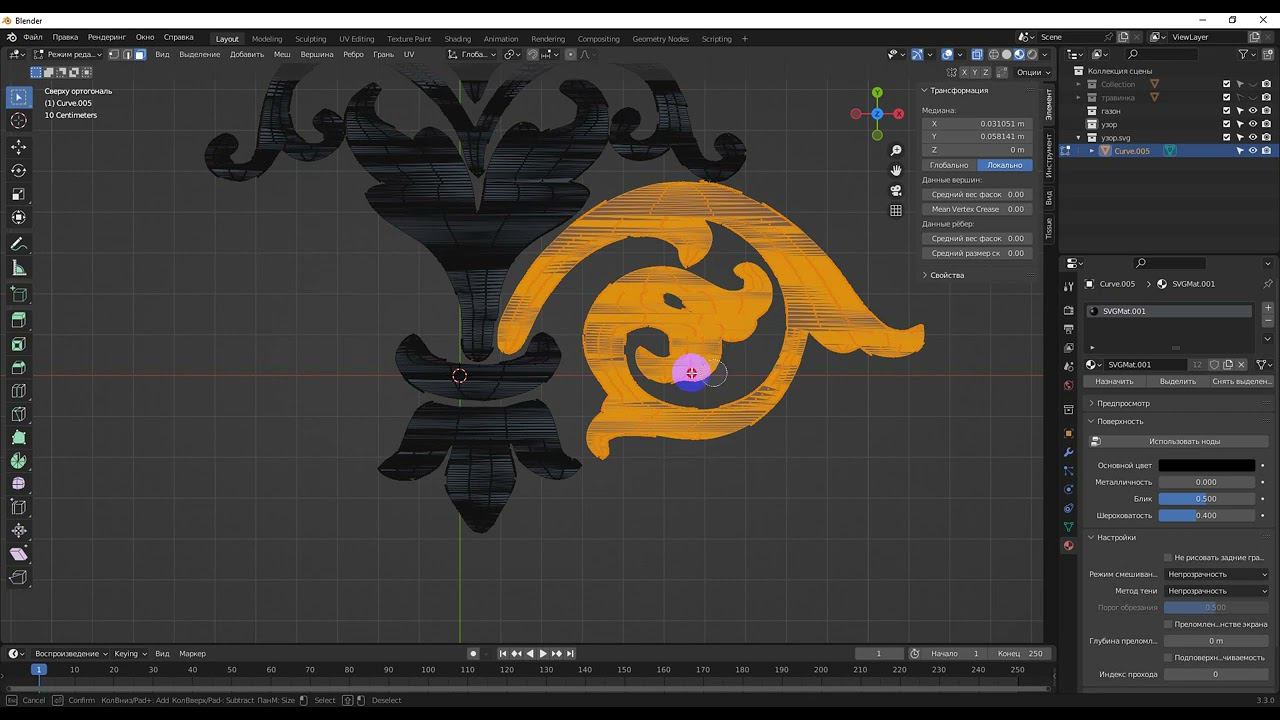
Task: Switch to the Sculpting workspace tab
Action: [310, 39]
